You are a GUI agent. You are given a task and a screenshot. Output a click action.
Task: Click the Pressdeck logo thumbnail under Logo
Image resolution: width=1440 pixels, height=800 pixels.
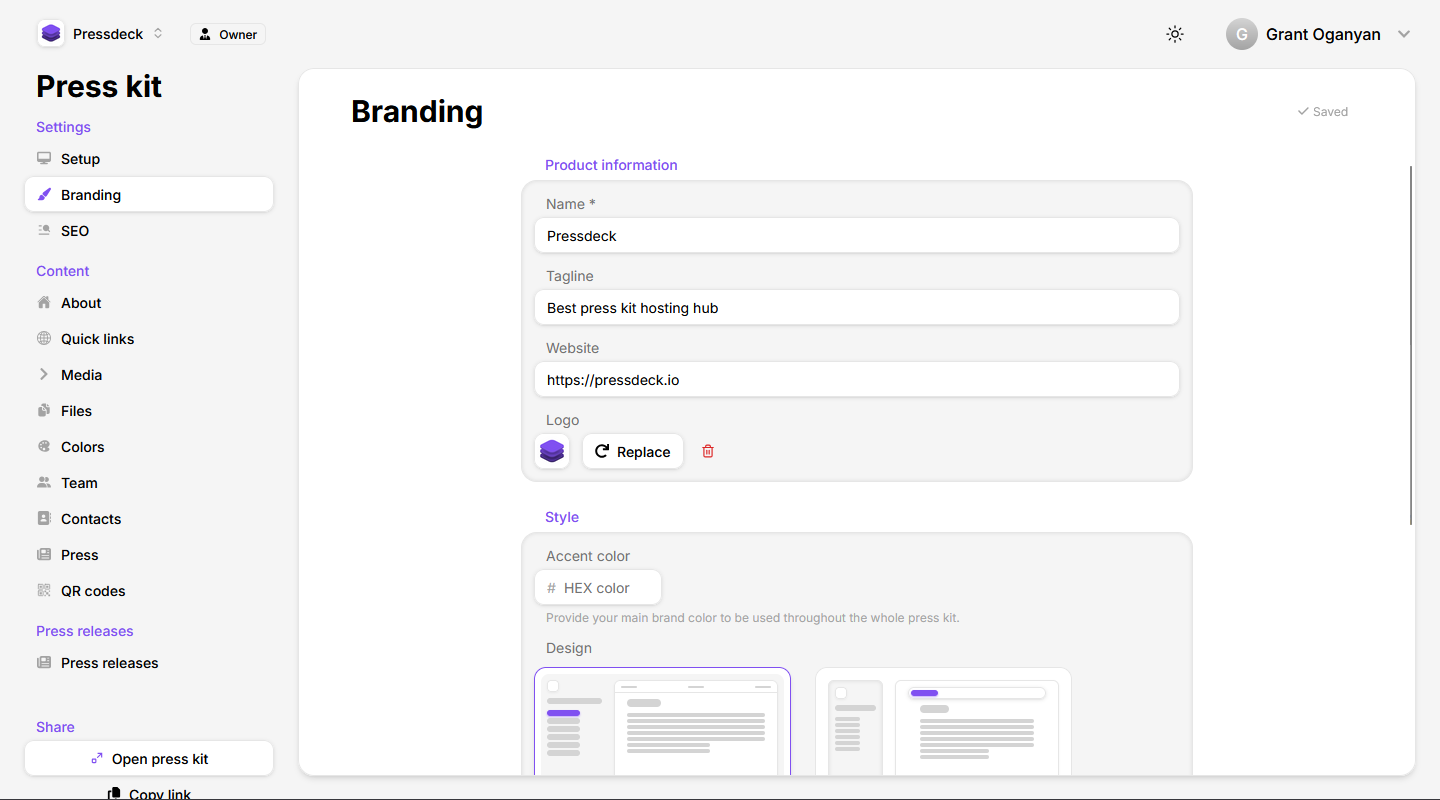click(x=552, y=451)
